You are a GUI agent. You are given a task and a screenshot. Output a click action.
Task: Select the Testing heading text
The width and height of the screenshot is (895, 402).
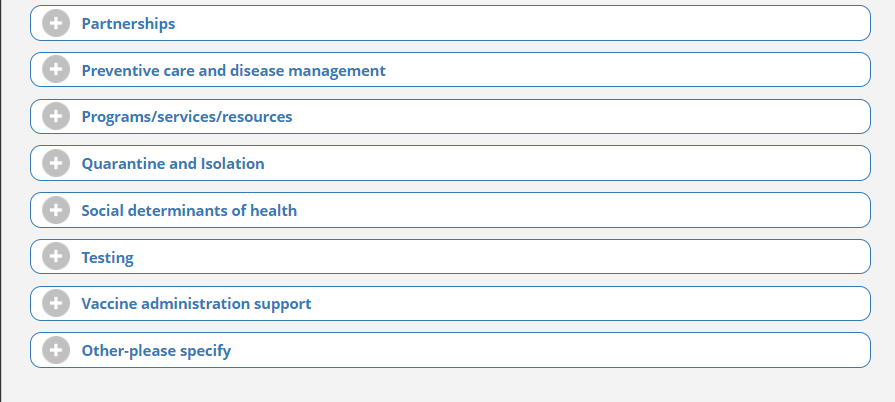coord(107,258)
